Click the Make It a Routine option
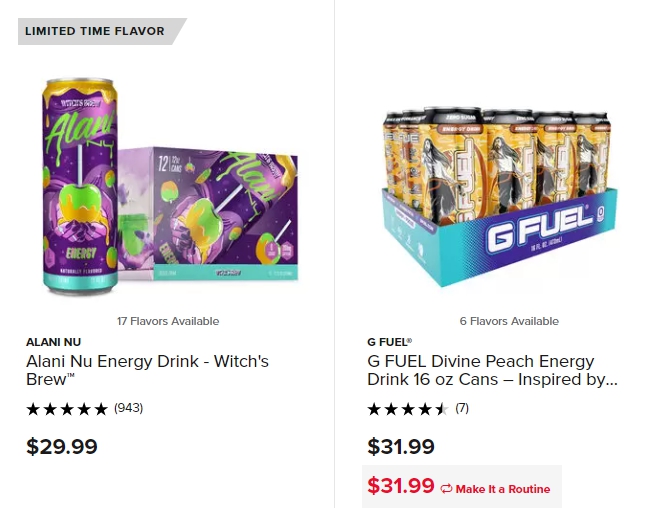 (496, 489)
